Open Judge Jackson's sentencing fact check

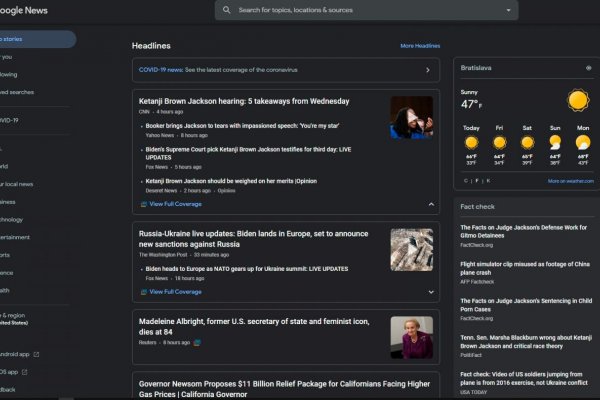(x=526, y=305)
